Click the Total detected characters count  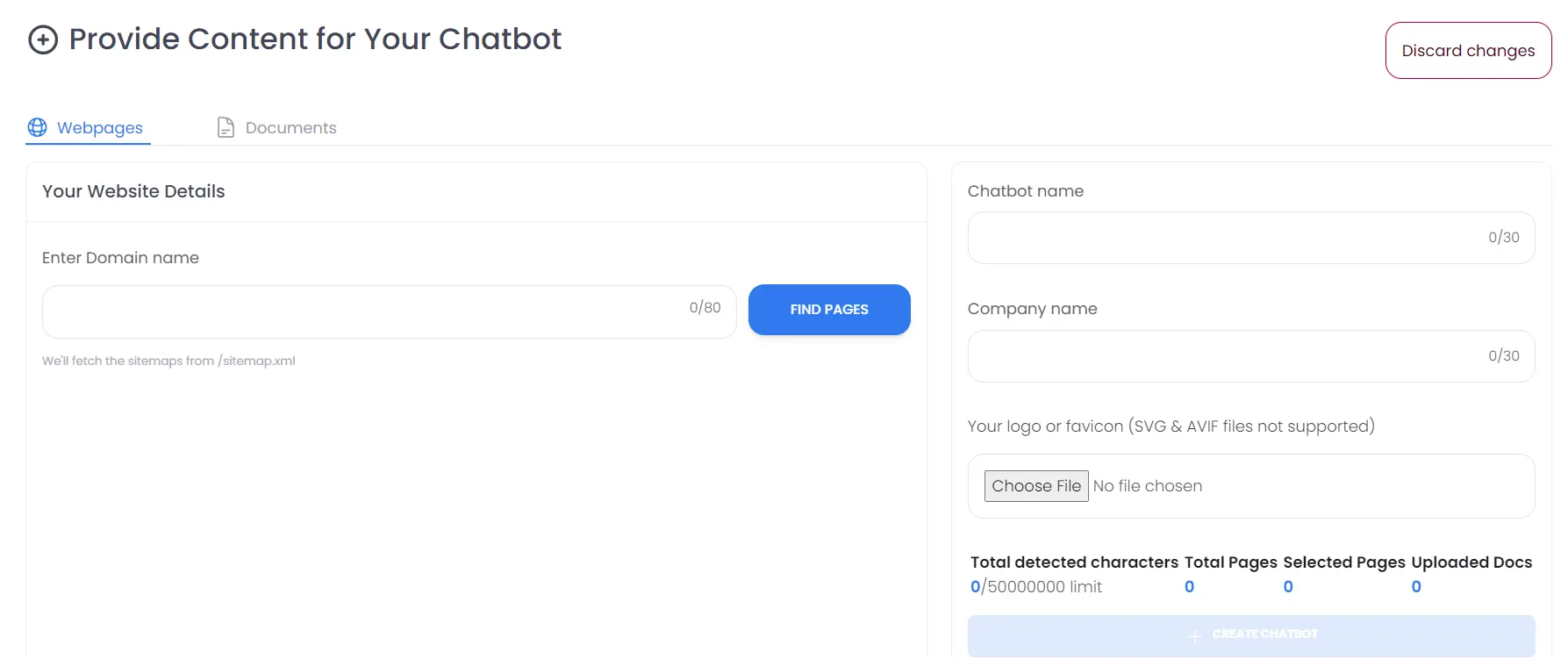975,587
